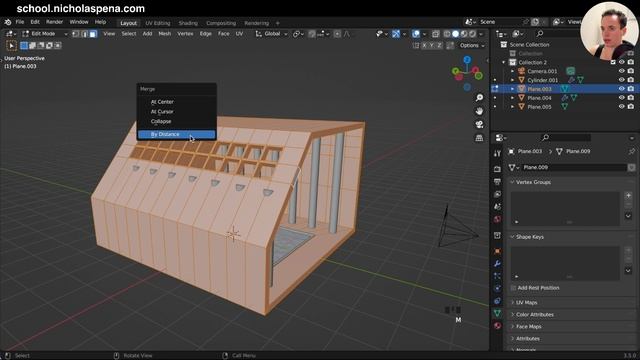Open the Material properties tab icon
The image size is (640, 360).
pyautogui.click(x=497, y=325)
